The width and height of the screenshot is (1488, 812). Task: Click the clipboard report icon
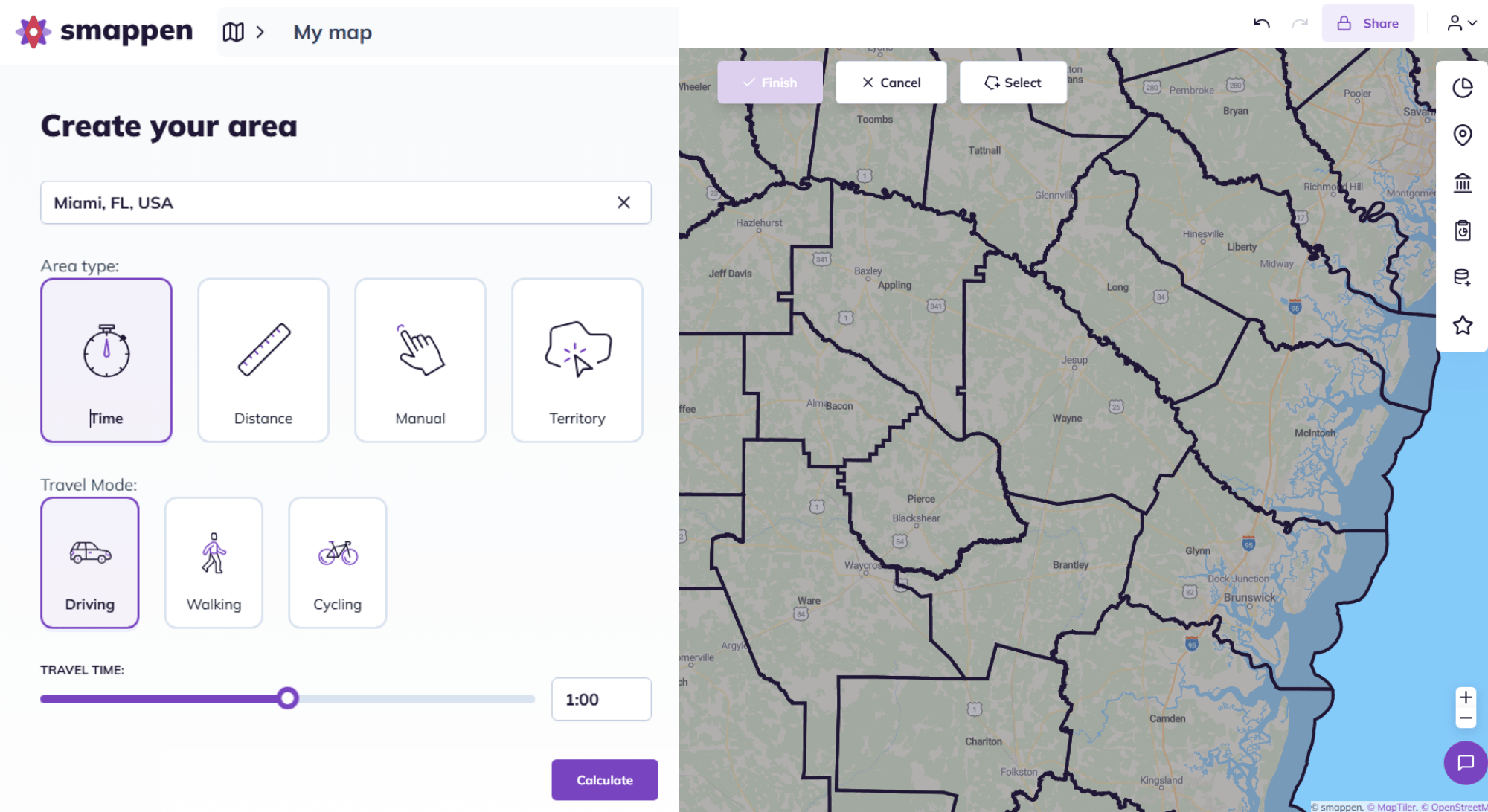tap(1462, 231)
